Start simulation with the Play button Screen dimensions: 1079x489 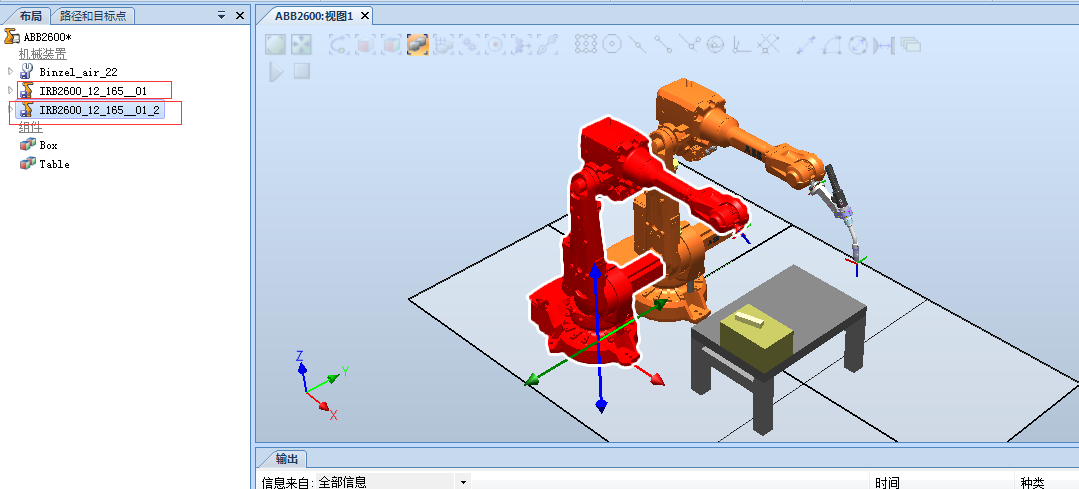(x=276, y=71)
